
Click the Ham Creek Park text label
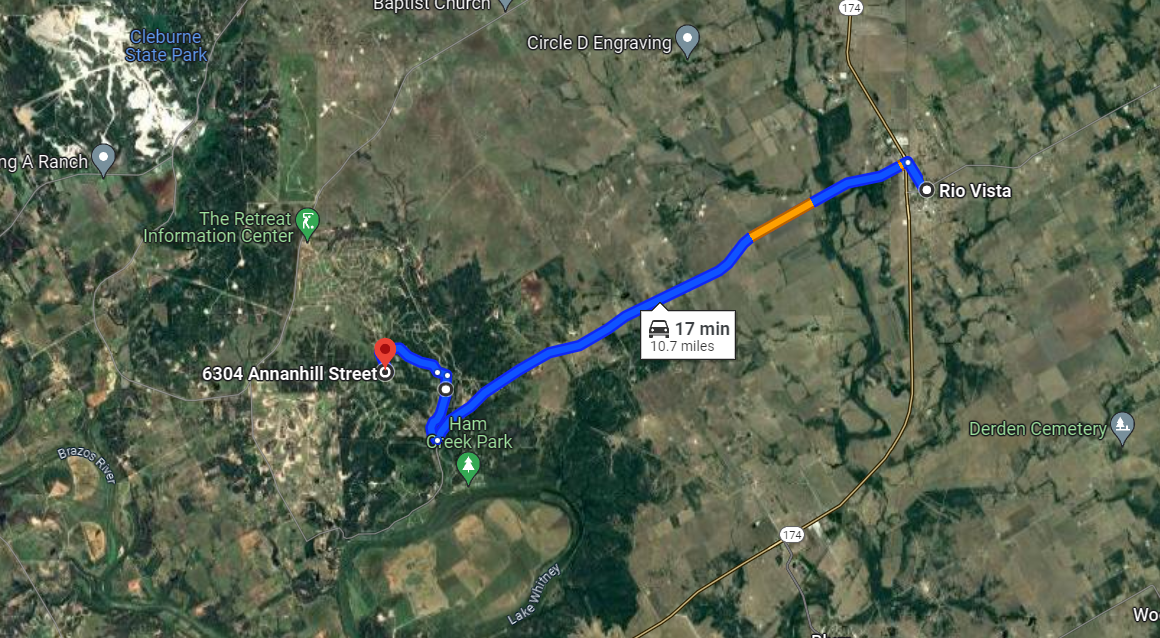pos(469,433)
